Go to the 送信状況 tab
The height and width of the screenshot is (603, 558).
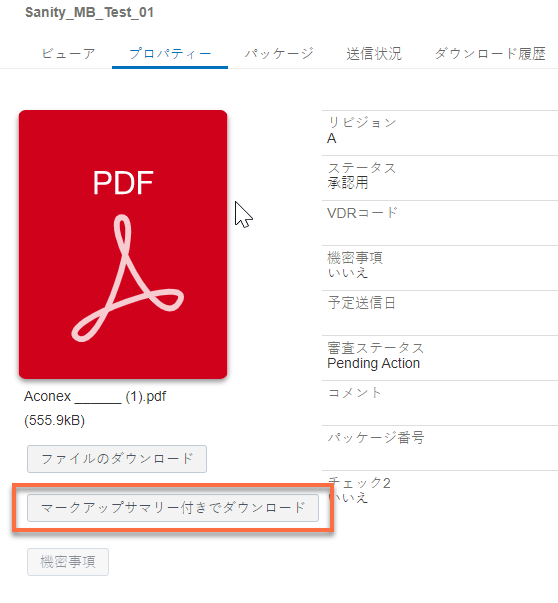click(x=374, y=53)
